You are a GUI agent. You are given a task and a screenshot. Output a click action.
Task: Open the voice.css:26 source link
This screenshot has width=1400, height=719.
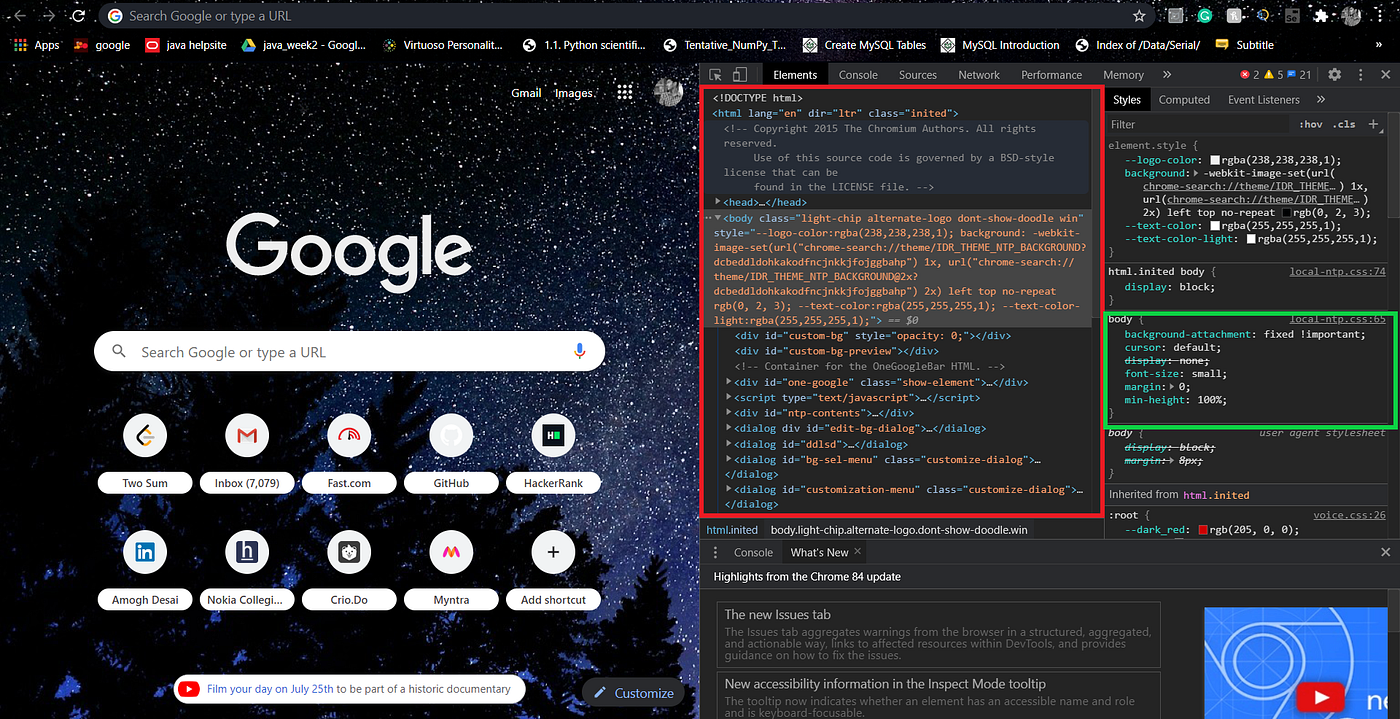click(1349, 515)
